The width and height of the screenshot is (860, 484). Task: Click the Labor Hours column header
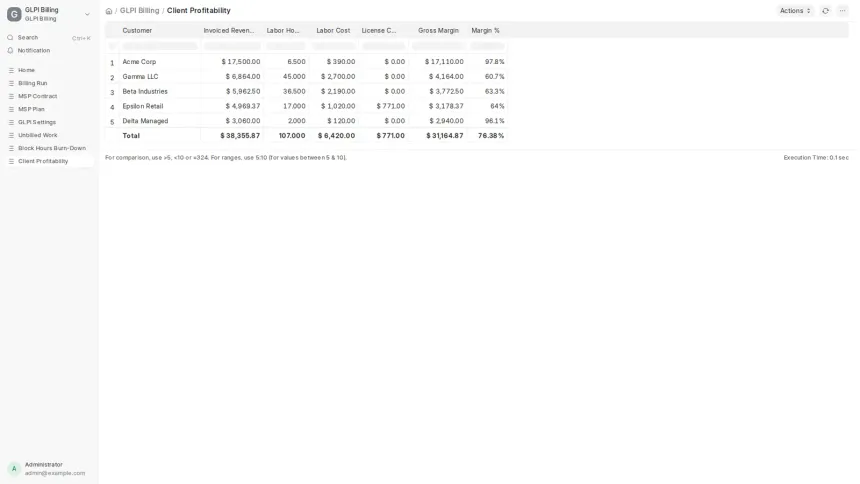point(286,31)
